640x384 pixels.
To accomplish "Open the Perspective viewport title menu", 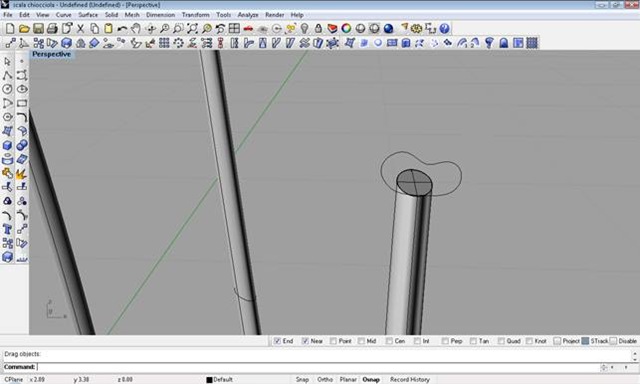I will click(x=51, y=54).
